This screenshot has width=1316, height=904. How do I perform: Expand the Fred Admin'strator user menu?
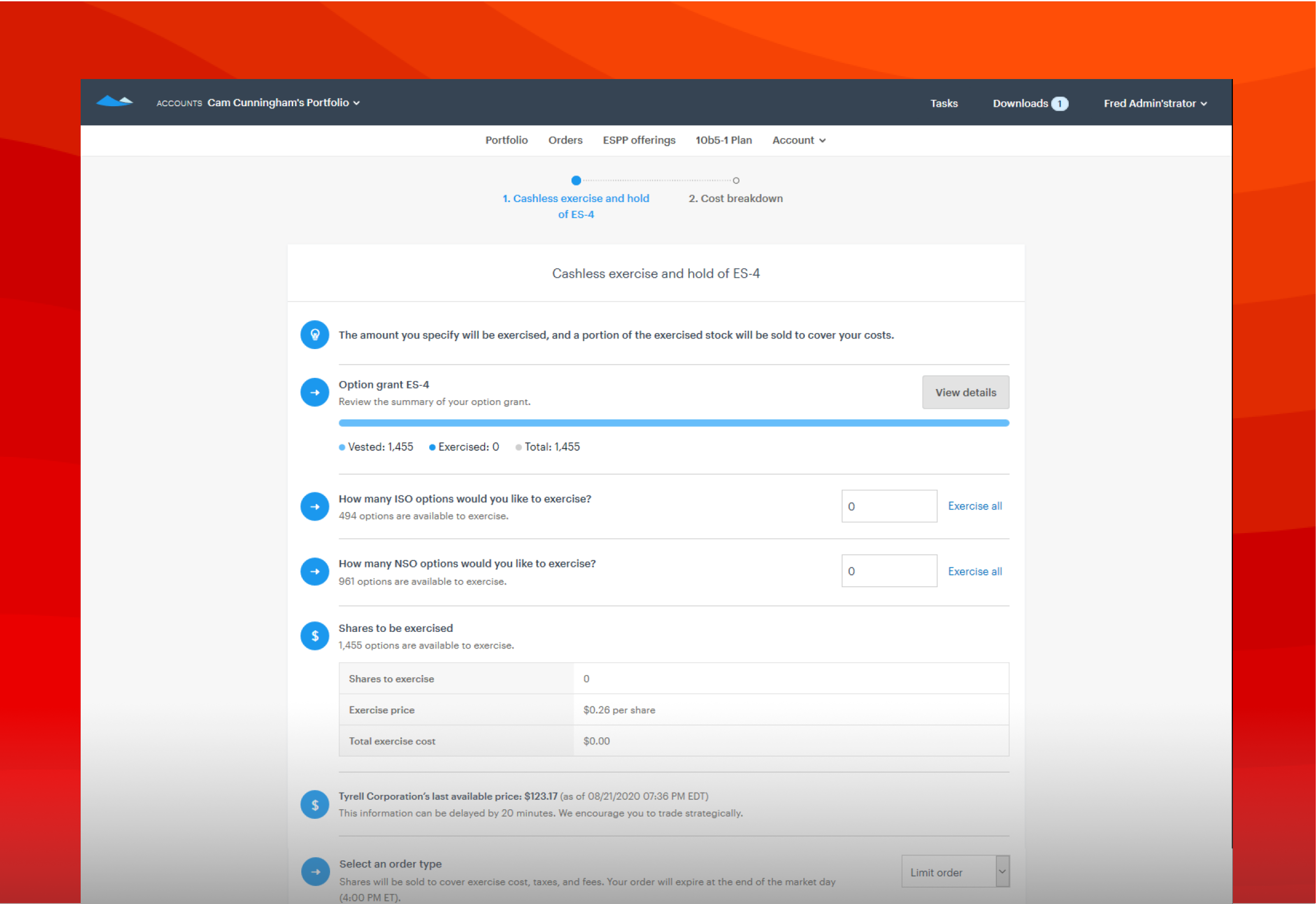click(x=1155, y=103)
